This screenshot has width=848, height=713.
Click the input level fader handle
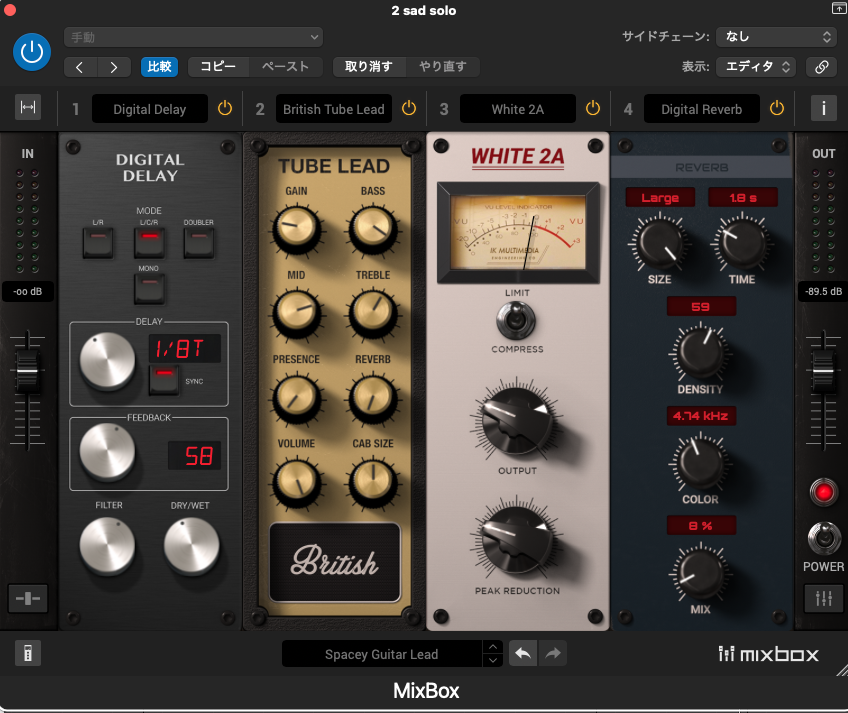(27, 372)
